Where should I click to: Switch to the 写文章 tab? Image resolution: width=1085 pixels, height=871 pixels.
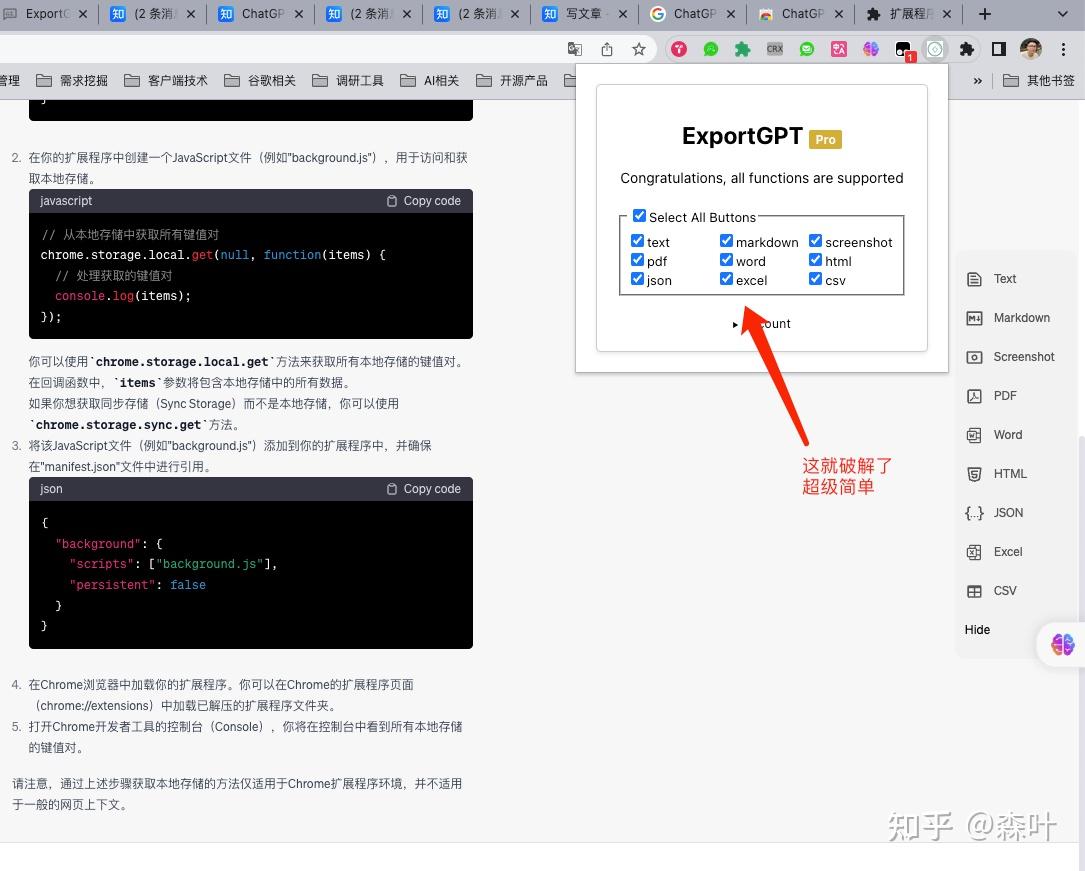coord(586,15)
